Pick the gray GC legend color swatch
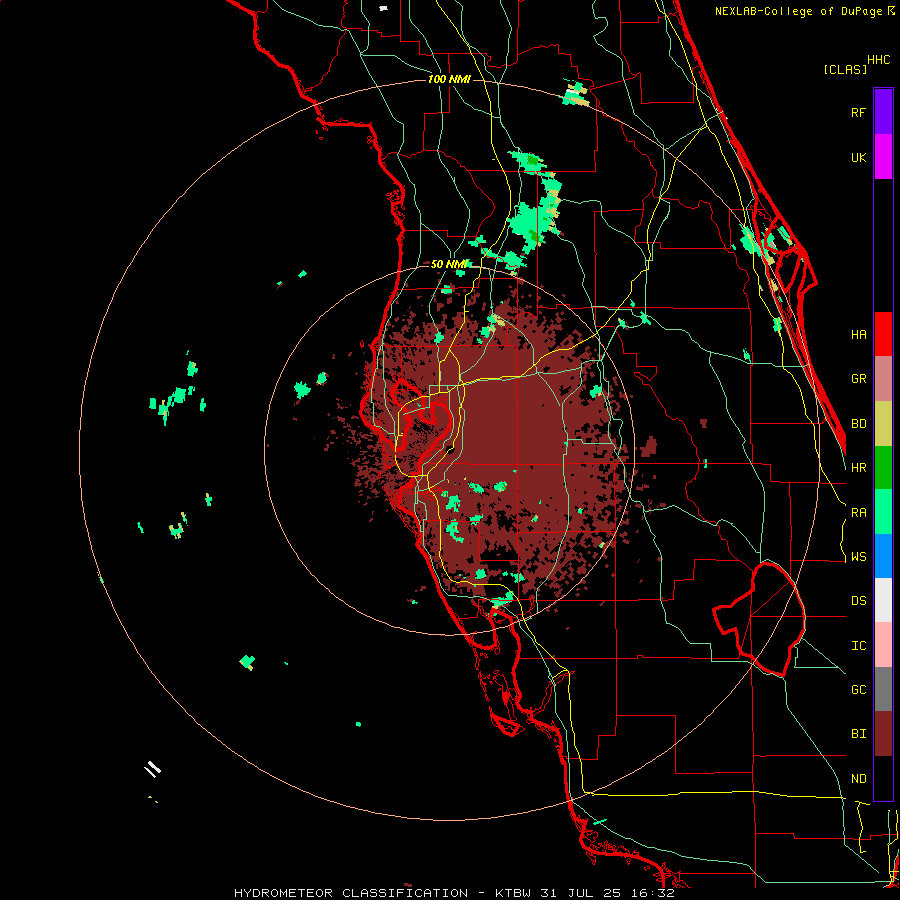The height and width of the screenshot is (900, 900). point(883,689)
